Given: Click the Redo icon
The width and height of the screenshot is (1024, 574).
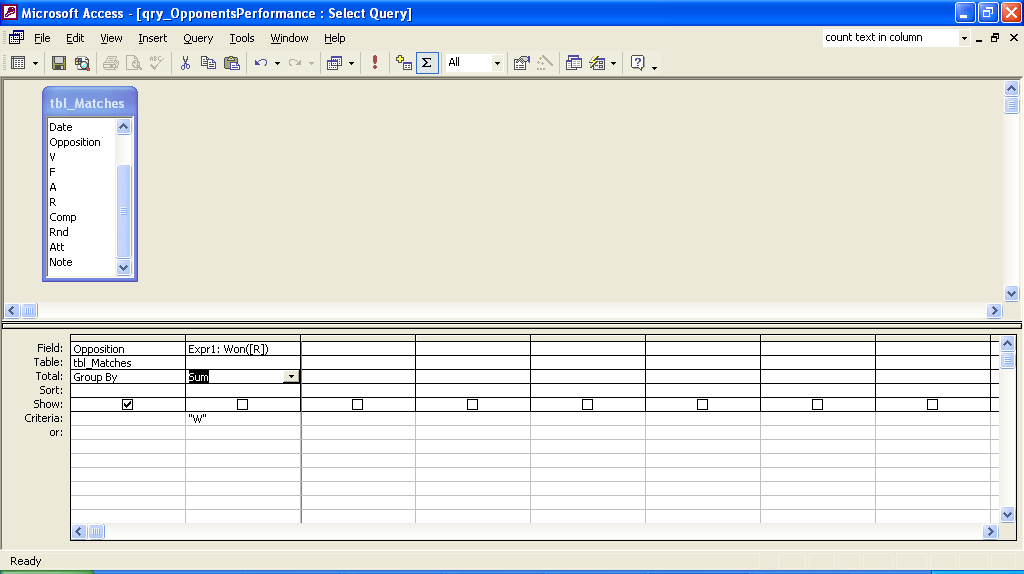Looking at the screenshot, I should pos(295,63).
